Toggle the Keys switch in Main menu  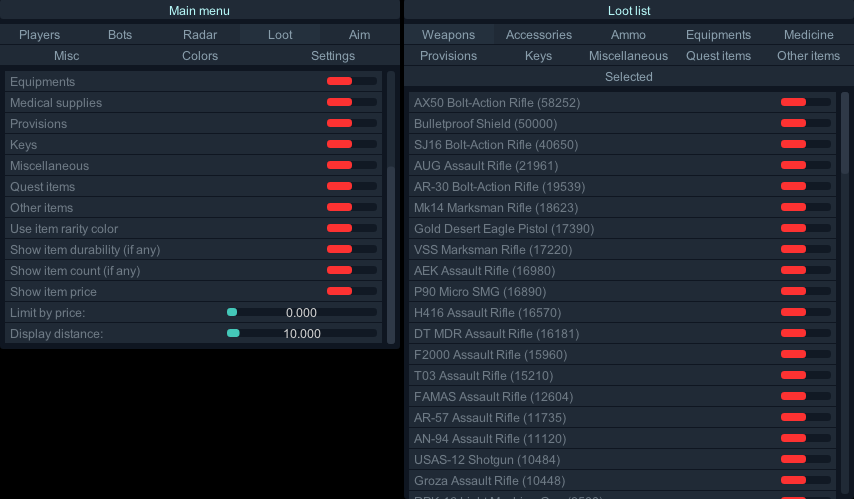tap(352, 144)
